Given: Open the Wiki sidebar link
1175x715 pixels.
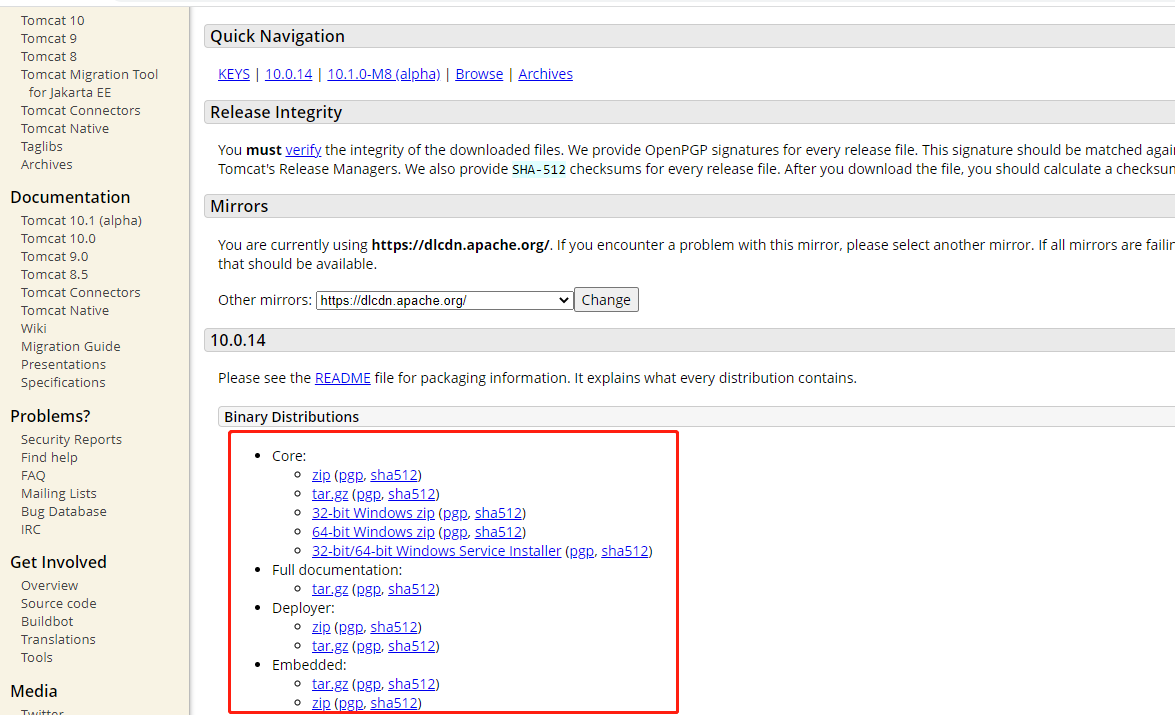Looking at the screenshot, I should tap(34, 328).
